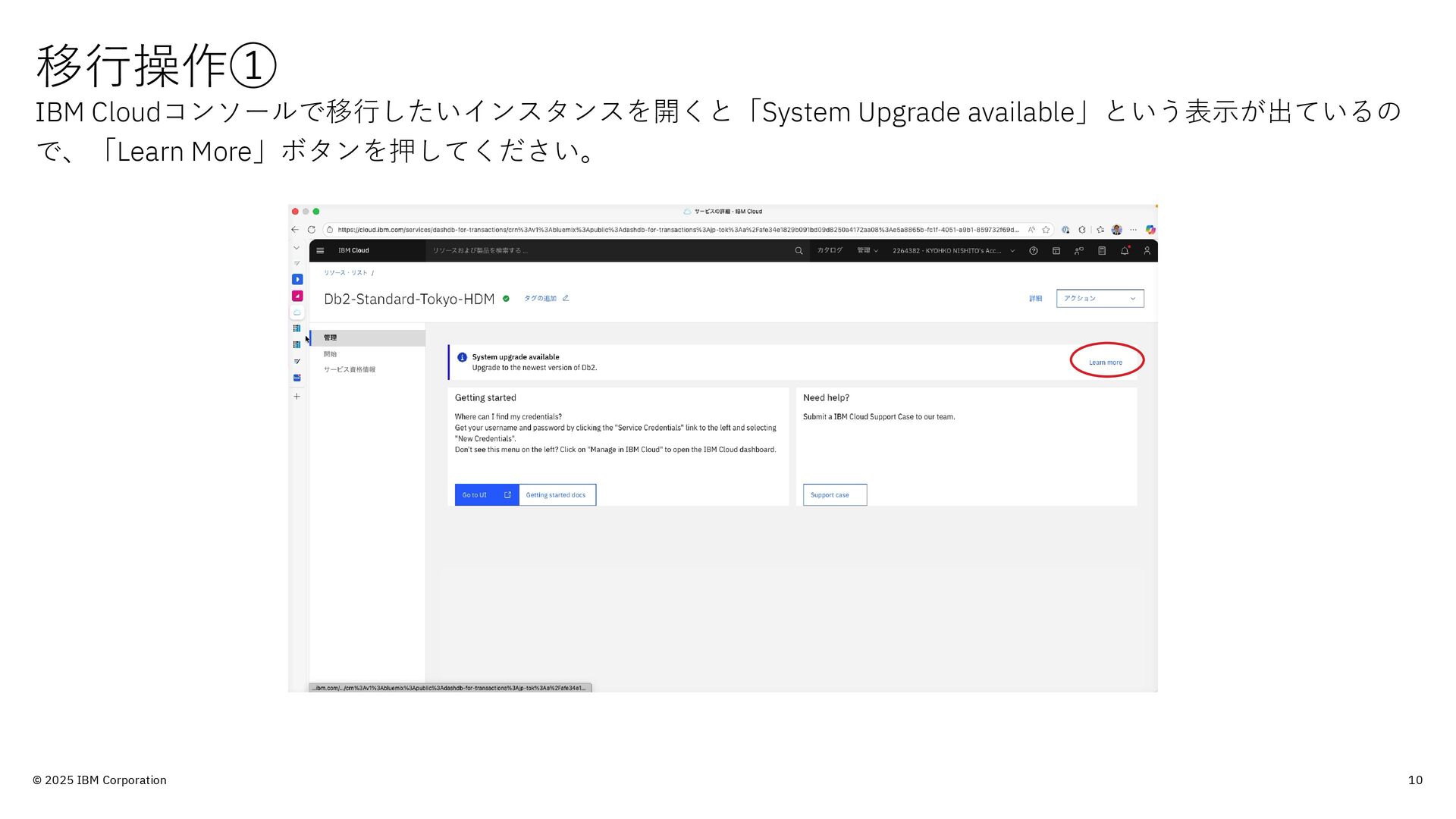Open the help question mark icon
The height and width of the screenshot is (819, 1456).
[x=1033, y=250]
